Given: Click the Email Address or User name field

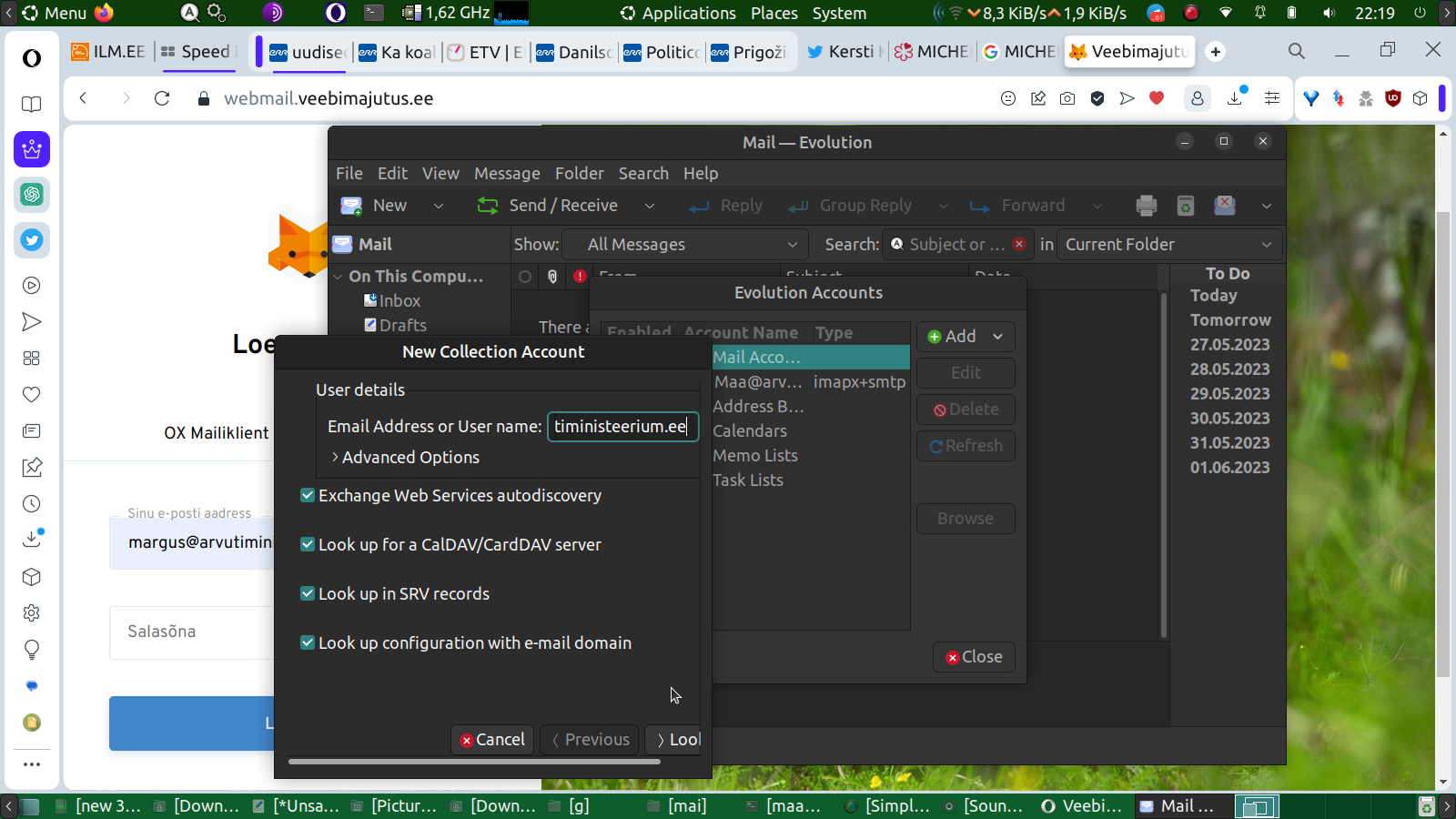Looking at the screenshot, I should 622,427.
